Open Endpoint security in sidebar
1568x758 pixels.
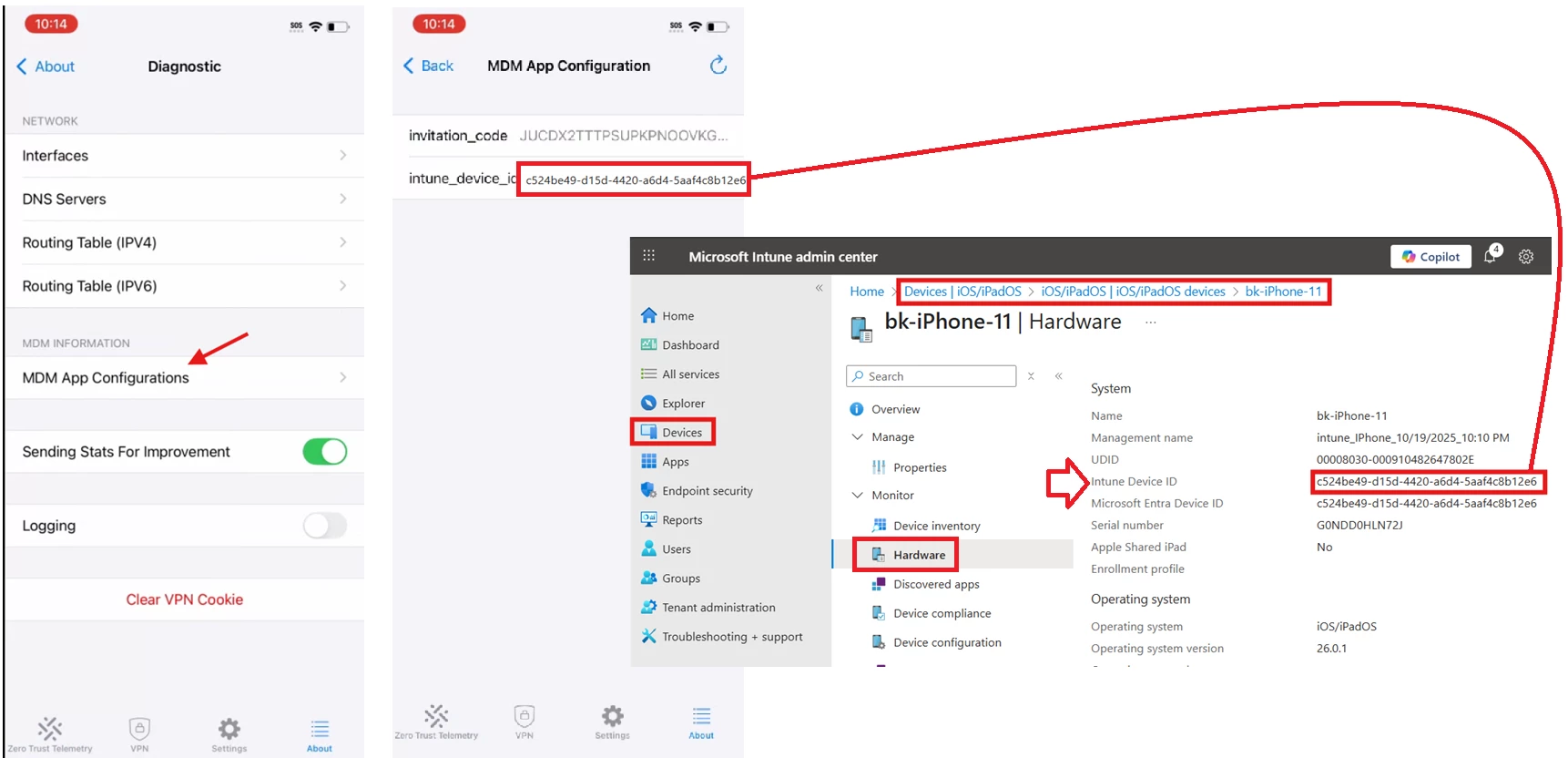click(x=697, y=491)
